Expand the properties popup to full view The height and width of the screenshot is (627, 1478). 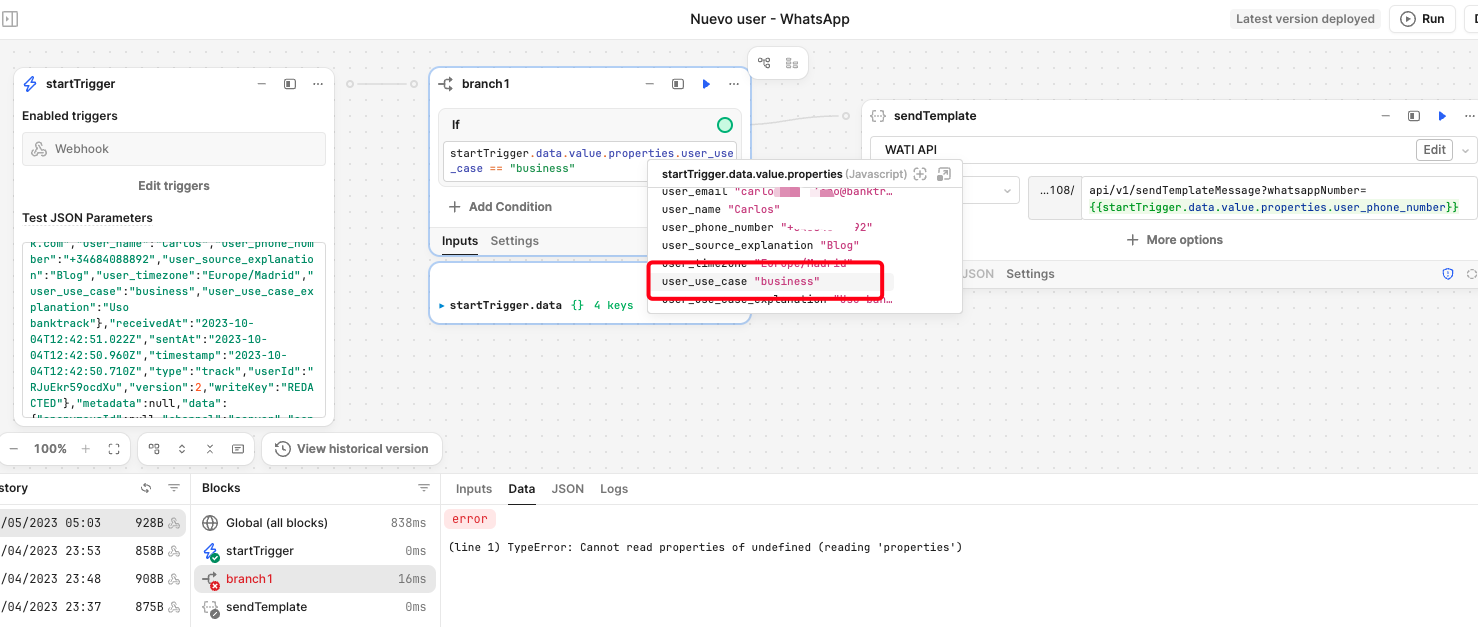(x=944, y=174)
